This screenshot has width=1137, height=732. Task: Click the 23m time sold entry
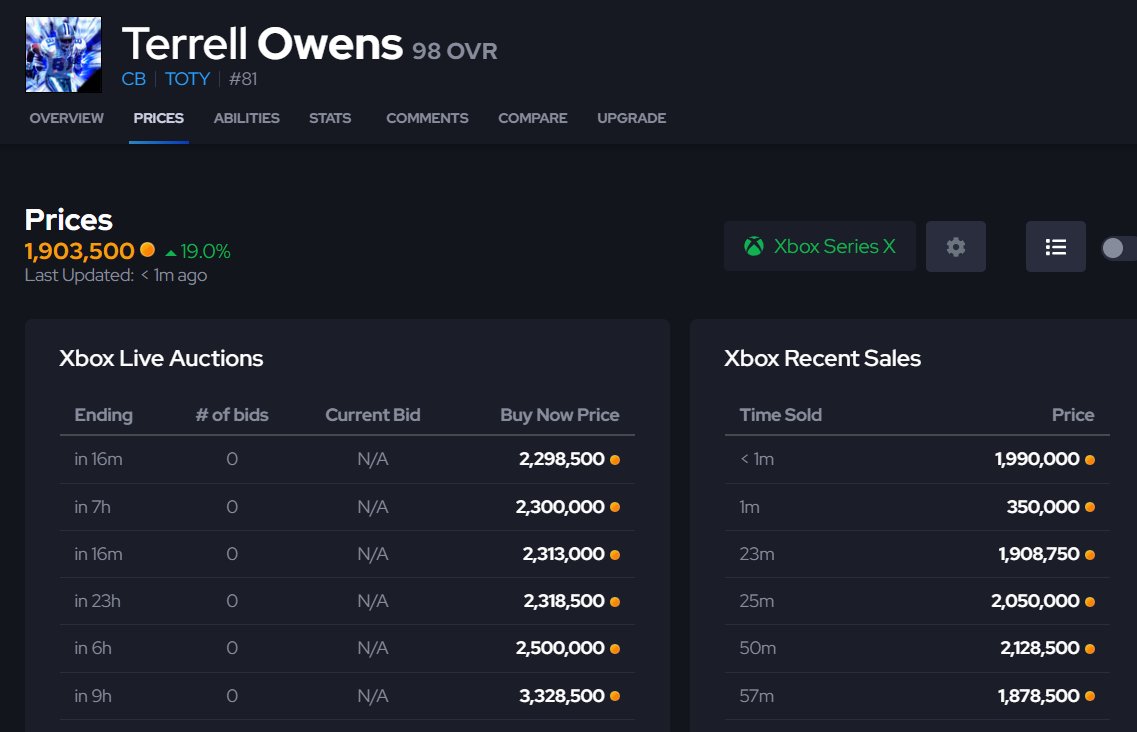click(x=757, y=554)
